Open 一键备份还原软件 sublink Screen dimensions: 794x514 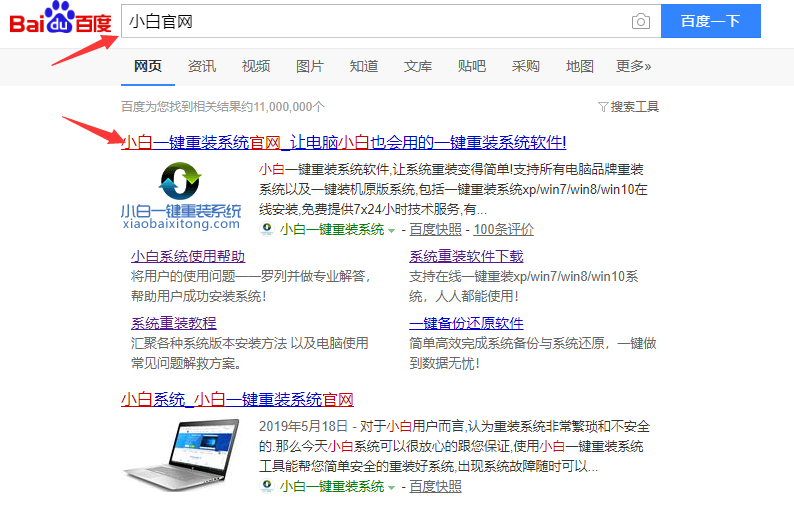pos(466,323)
